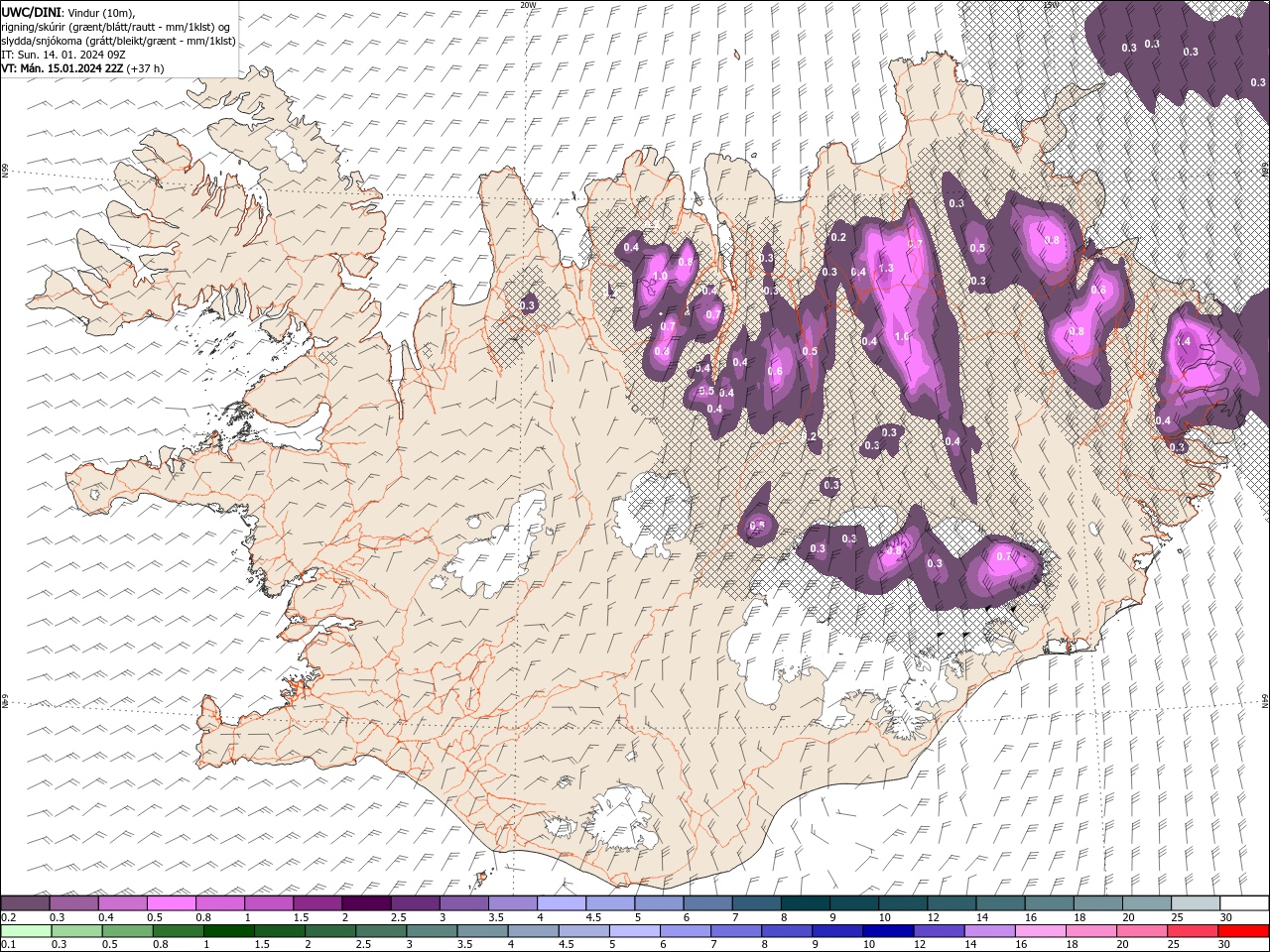
Task: Pick the upper legend swatch between 0.4 and 0.5
Action: [x=122, y=903]
